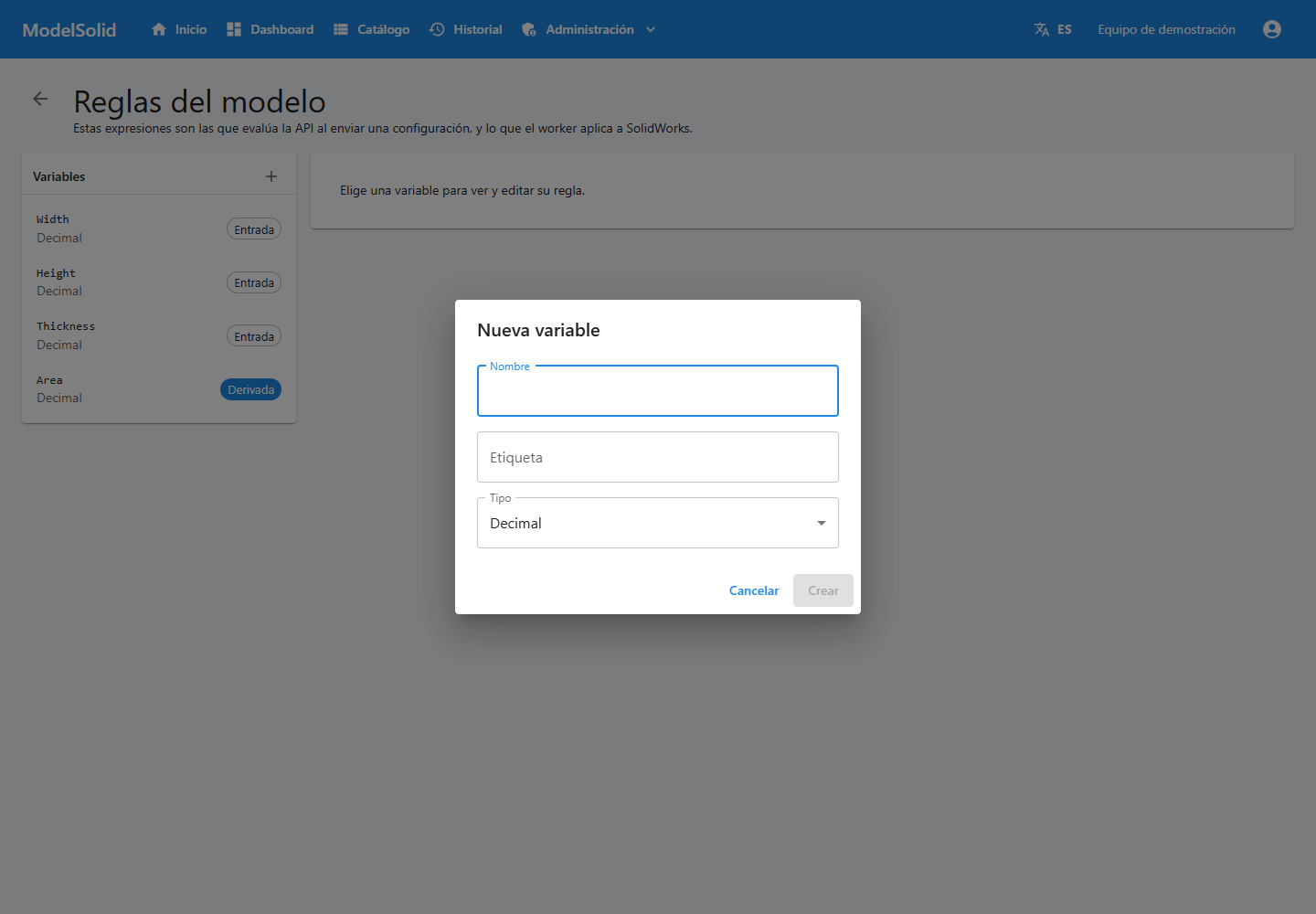
Task: Expand the Administración menu chevron
Action: coord(651,29)
